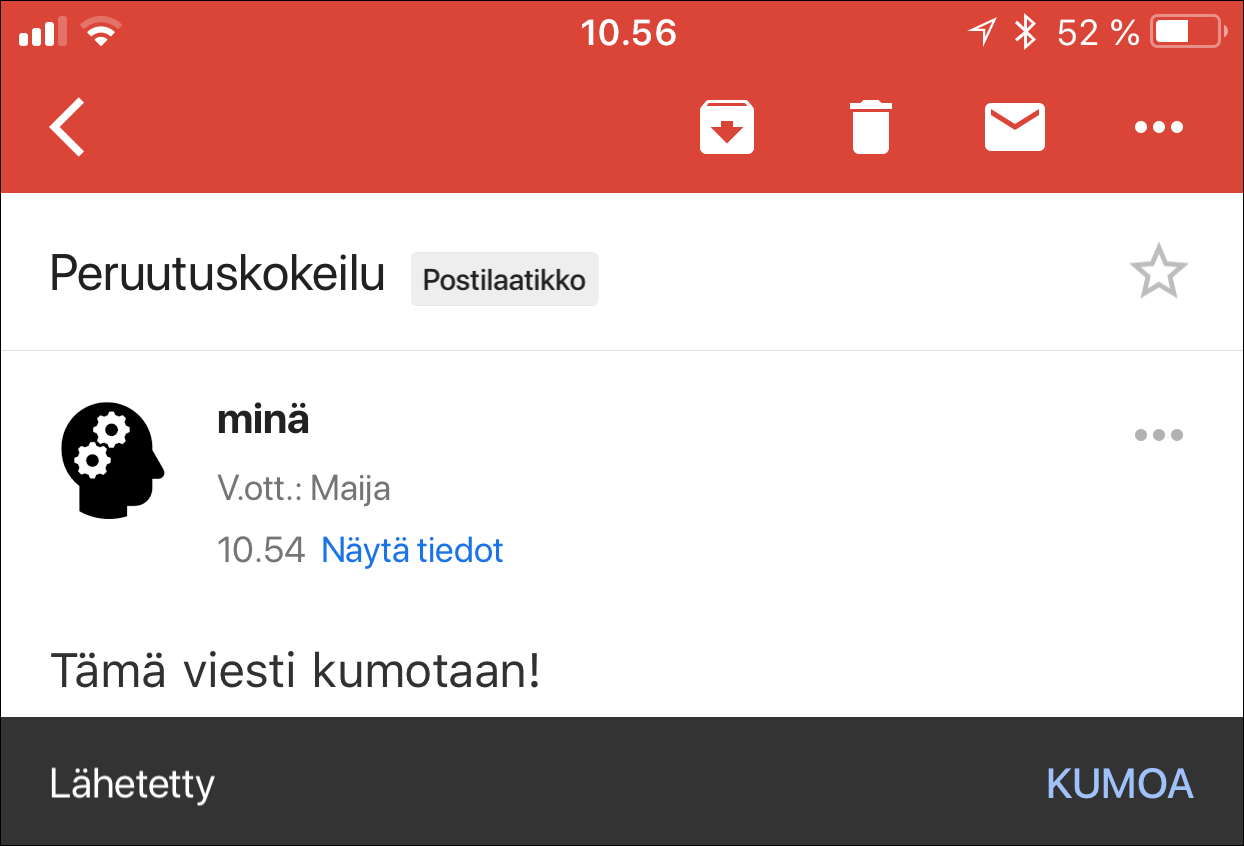
Task: Click the Lähetetty snackbar text
Action: pos(131,783)
